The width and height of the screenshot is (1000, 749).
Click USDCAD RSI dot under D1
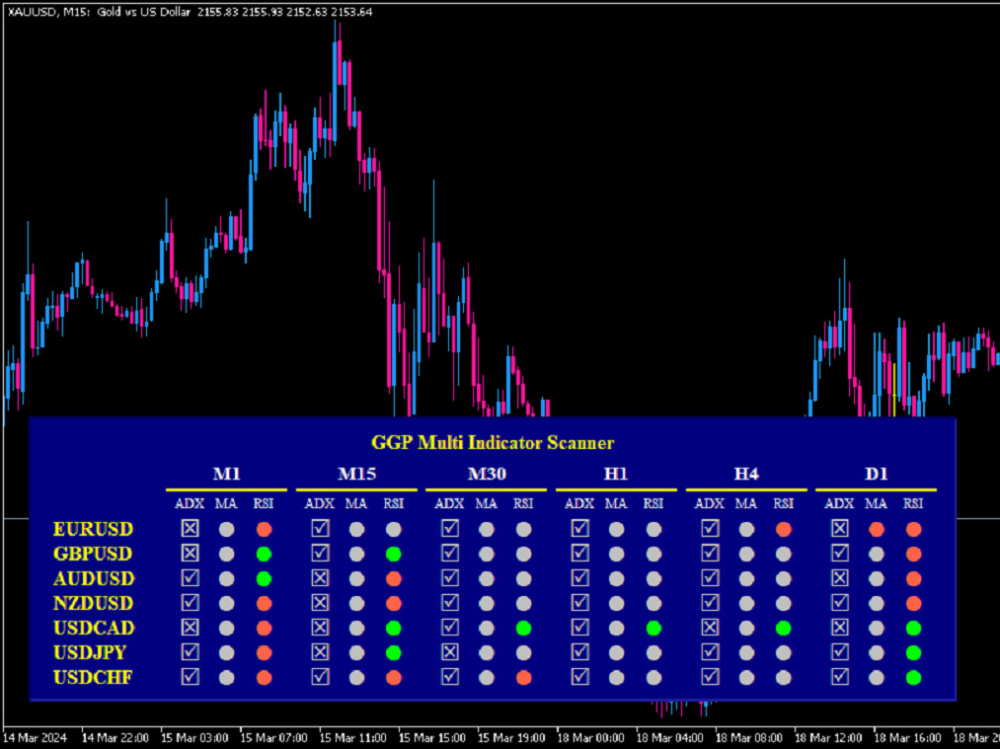click(914, 628)
